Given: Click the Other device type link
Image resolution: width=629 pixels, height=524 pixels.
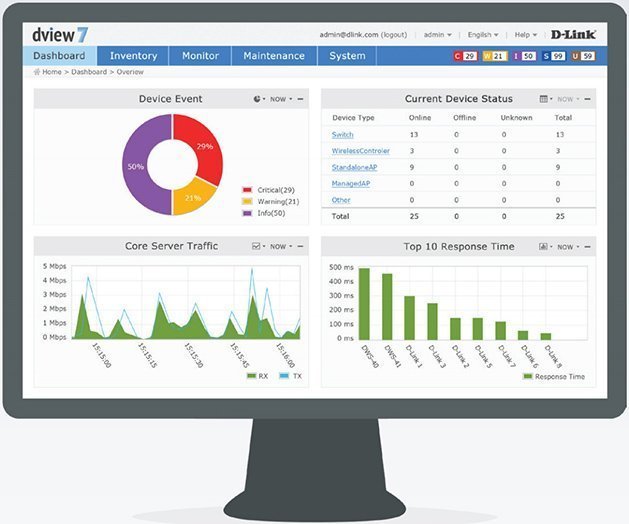Looking at the screenshot, I should (x=341, y=200).
